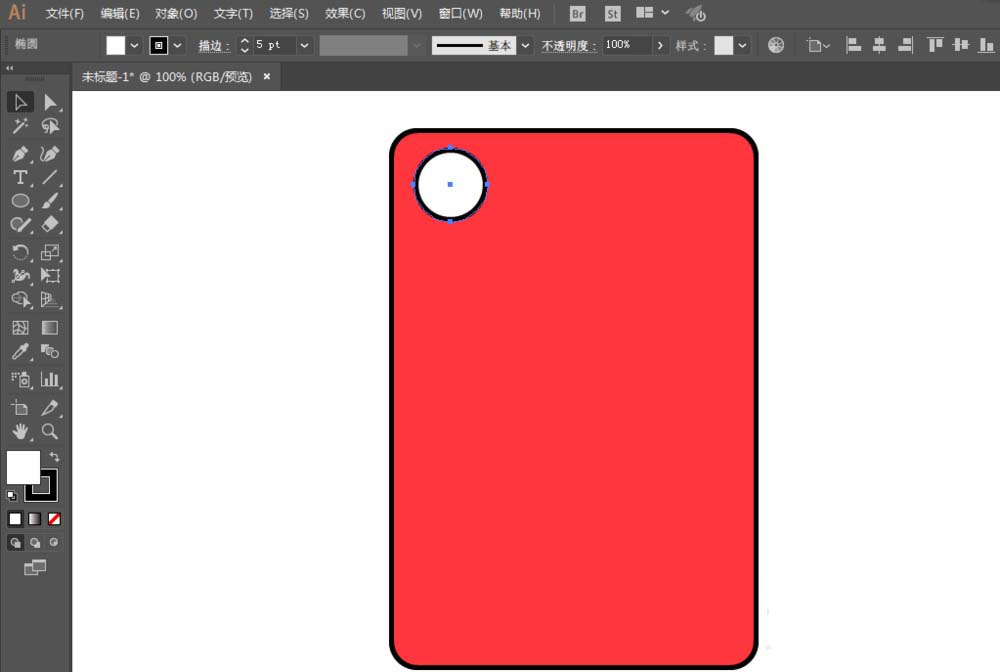Select the Ellipse tool

tap(20, 201)
